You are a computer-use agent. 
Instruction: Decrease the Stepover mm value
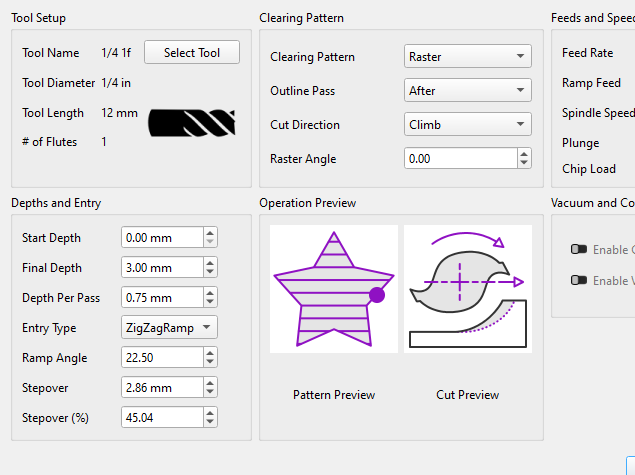pyautogui.click(x=209, y=393)
